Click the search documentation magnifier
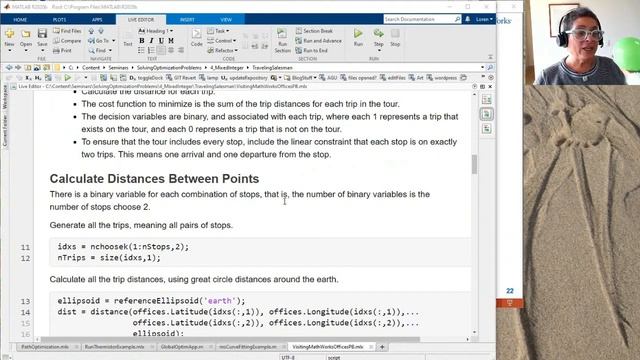The image size is (640, 360). 457,19
